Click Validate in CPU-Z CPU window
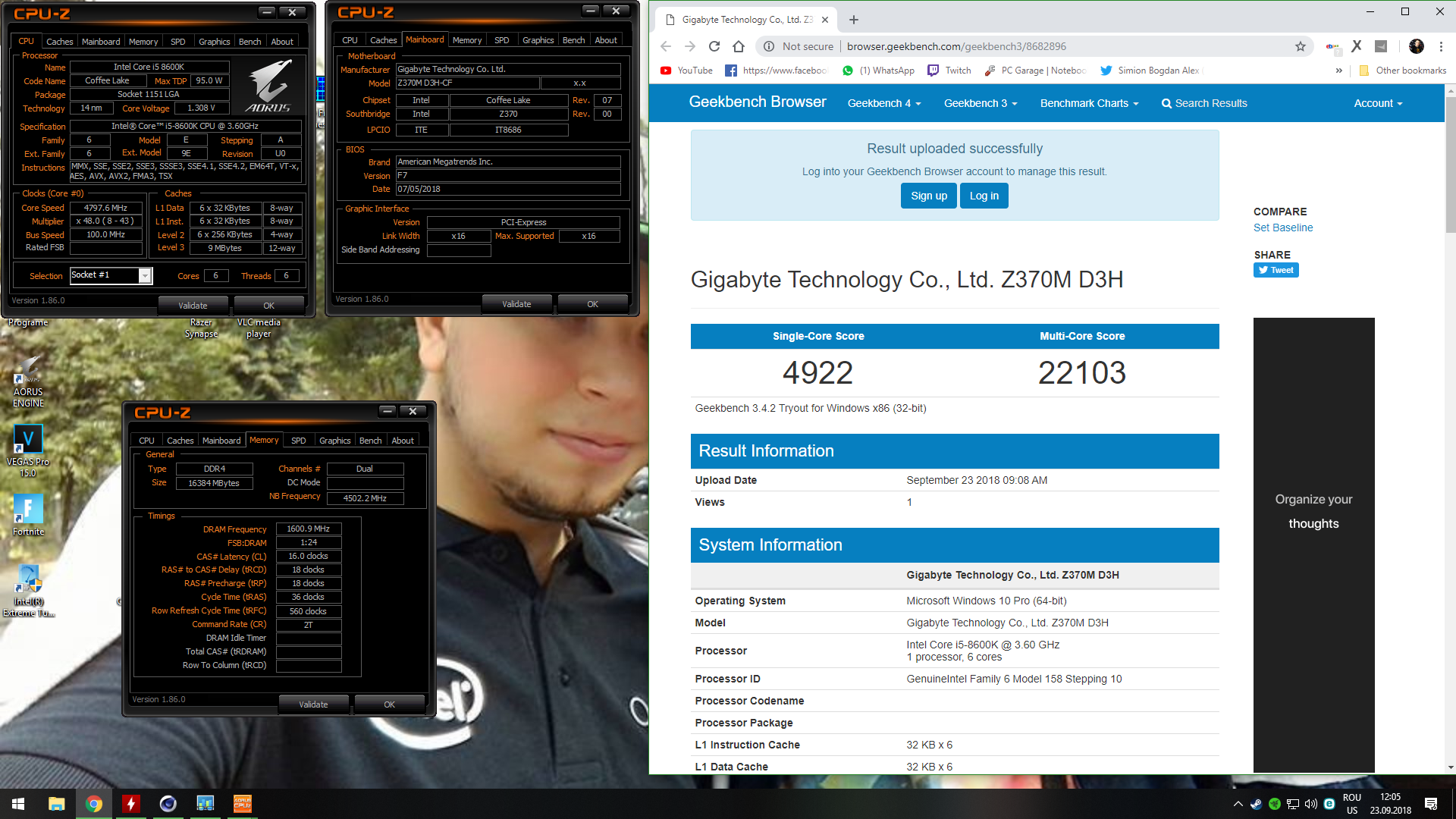Image resolution: width=1456 pixels, height=819 pixels. (193, 306)
